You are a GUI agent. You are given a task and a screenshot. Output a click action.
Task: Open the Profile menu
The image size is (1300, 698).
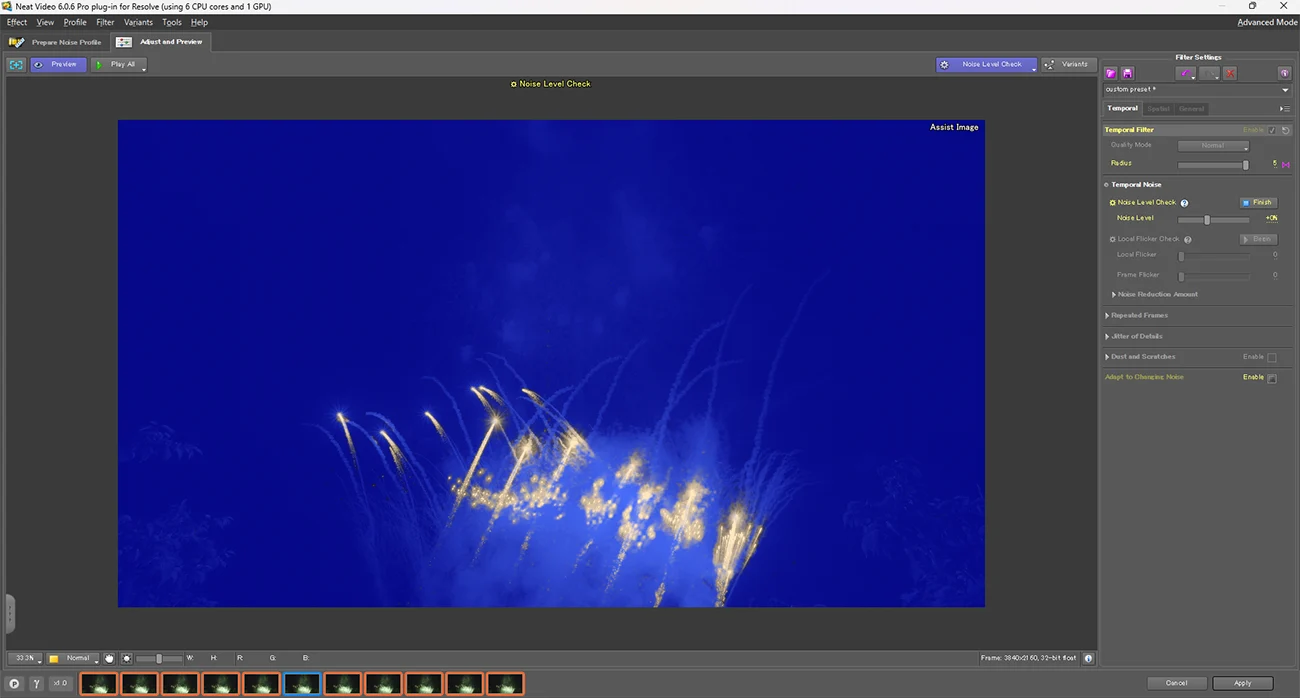pos(75,22)
